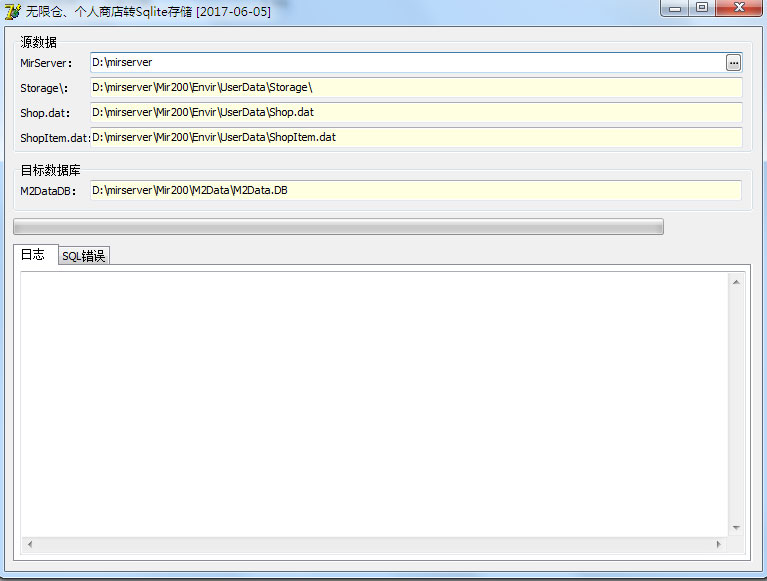Click the conversion progress bar
767x581 pixels.
coord(338,227)
